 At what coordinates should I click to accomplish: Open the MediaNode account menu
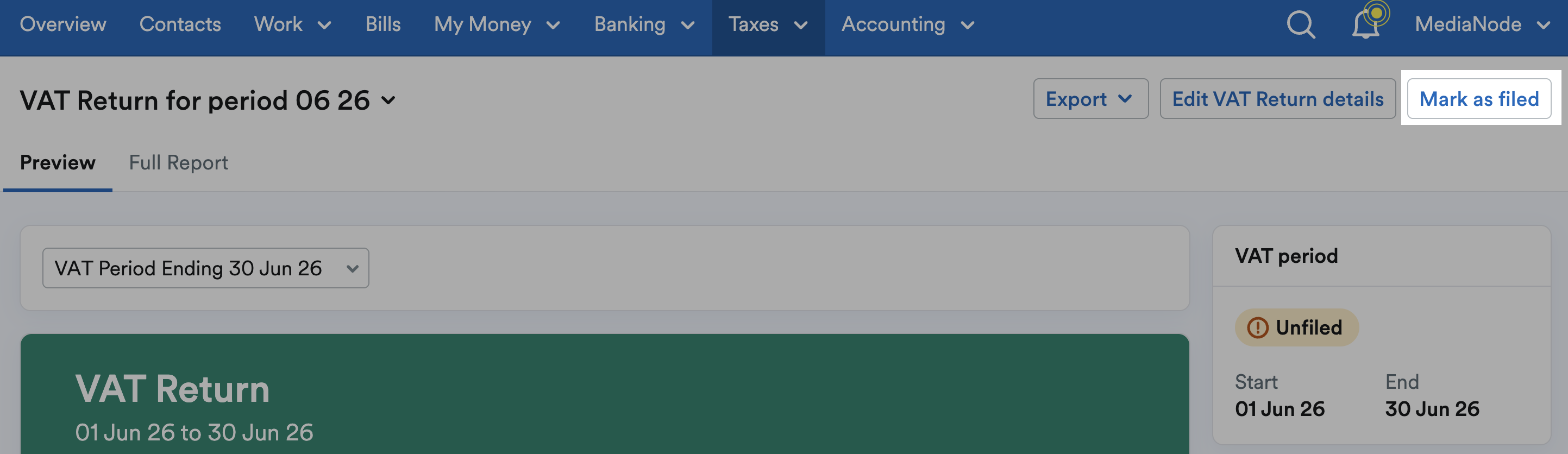pyautogui.click(x=1482, y=24)
